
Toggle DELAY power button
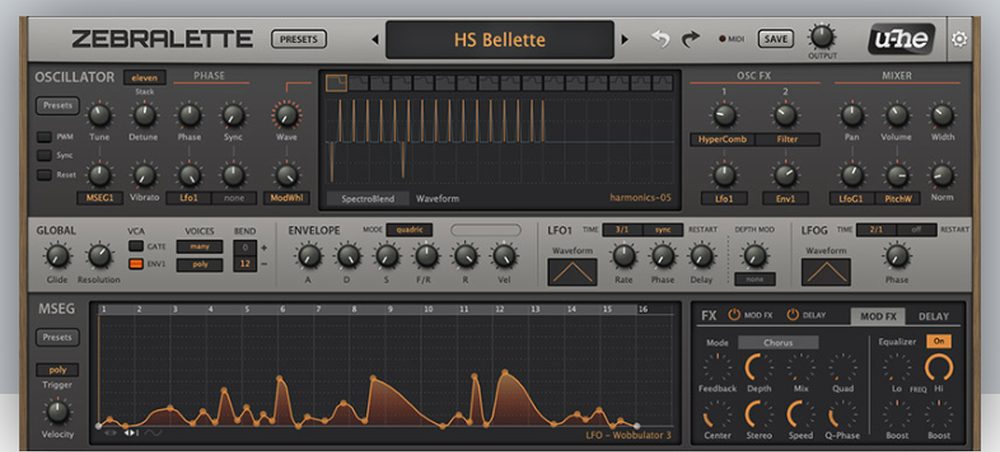click(793, 315)
